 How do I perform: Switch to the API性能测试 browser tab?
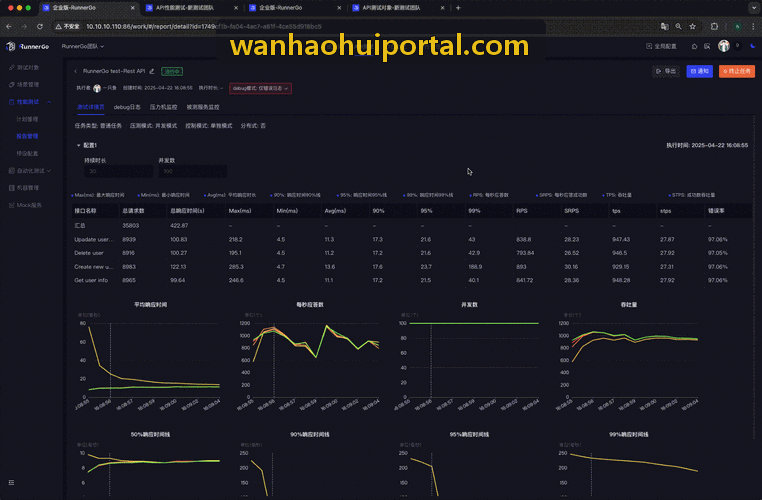(192, 8)
